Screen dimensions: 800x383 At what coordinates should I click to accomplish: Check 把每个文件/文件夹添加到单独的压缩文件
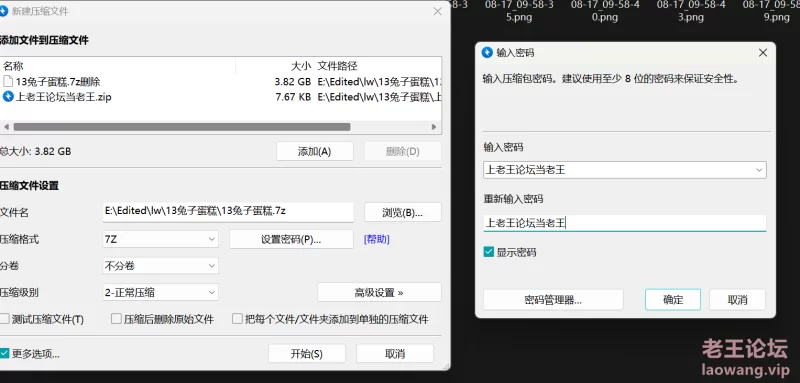(x=237, y=319)
